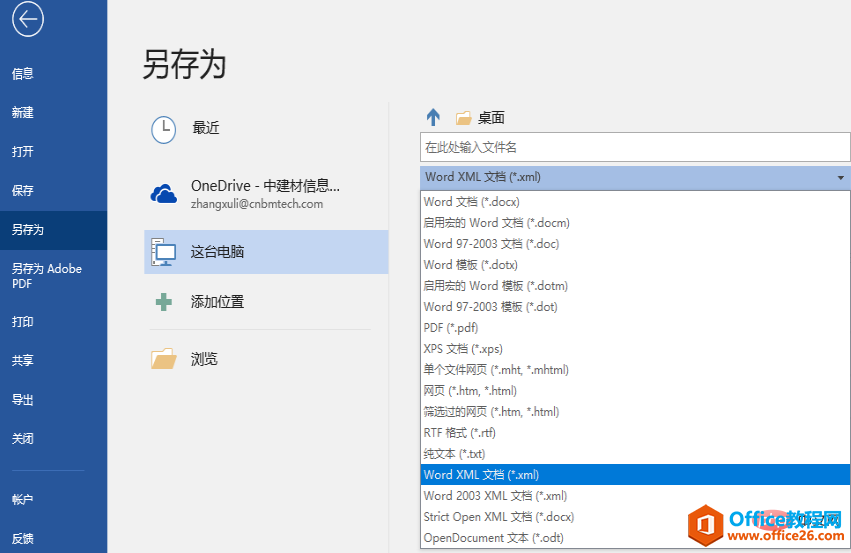Click the file name input field
The image size is (851, 553).
(x=635, y=147)
